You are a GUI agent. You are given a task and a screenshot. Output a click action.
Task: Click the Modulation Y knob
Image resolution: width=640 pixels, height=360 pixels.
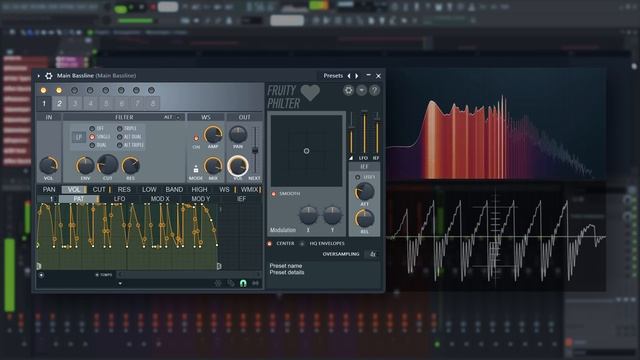point(332,215)
